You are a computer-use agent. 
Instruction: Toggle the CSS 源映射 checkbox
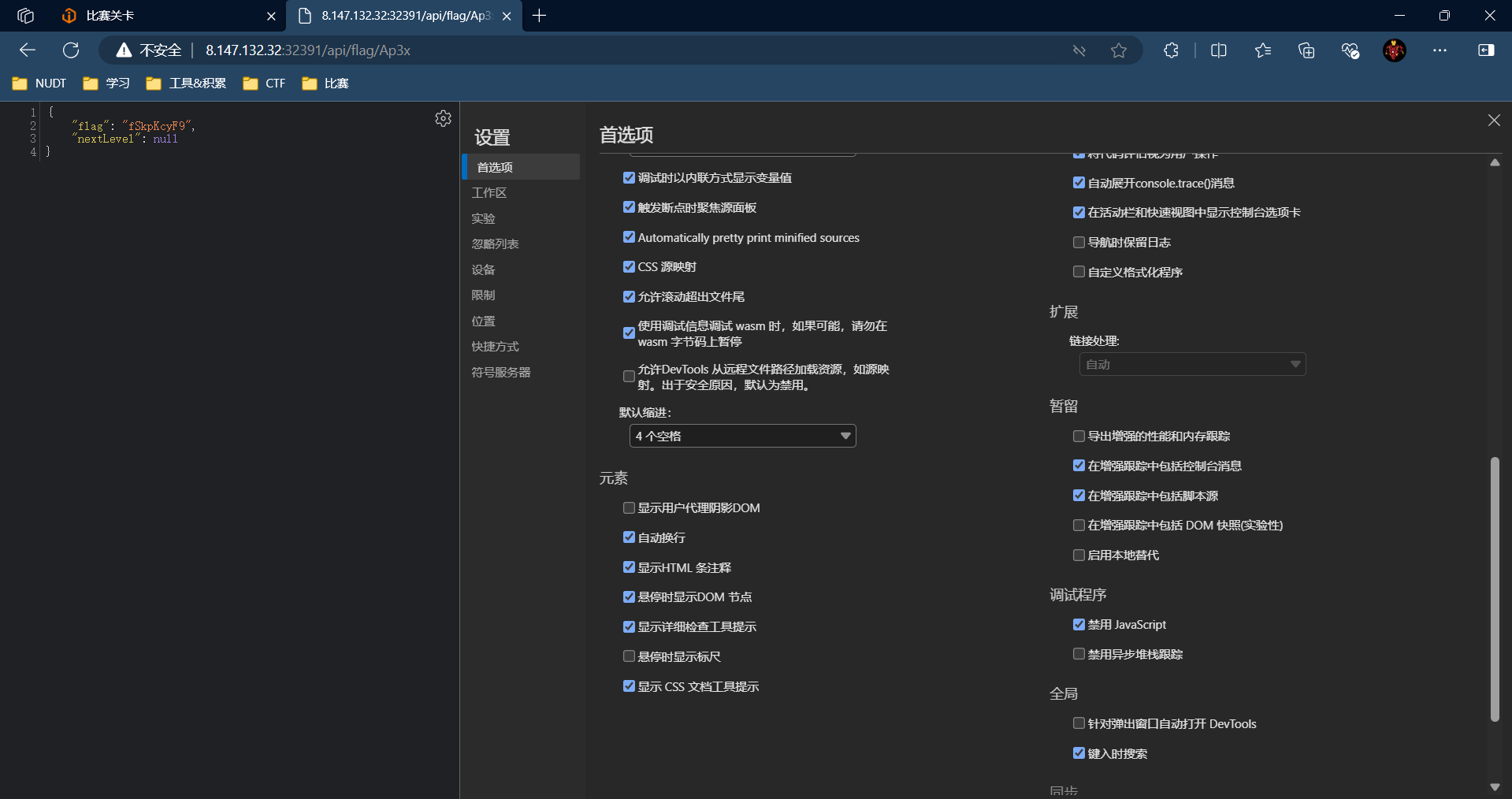coord(629,267)
